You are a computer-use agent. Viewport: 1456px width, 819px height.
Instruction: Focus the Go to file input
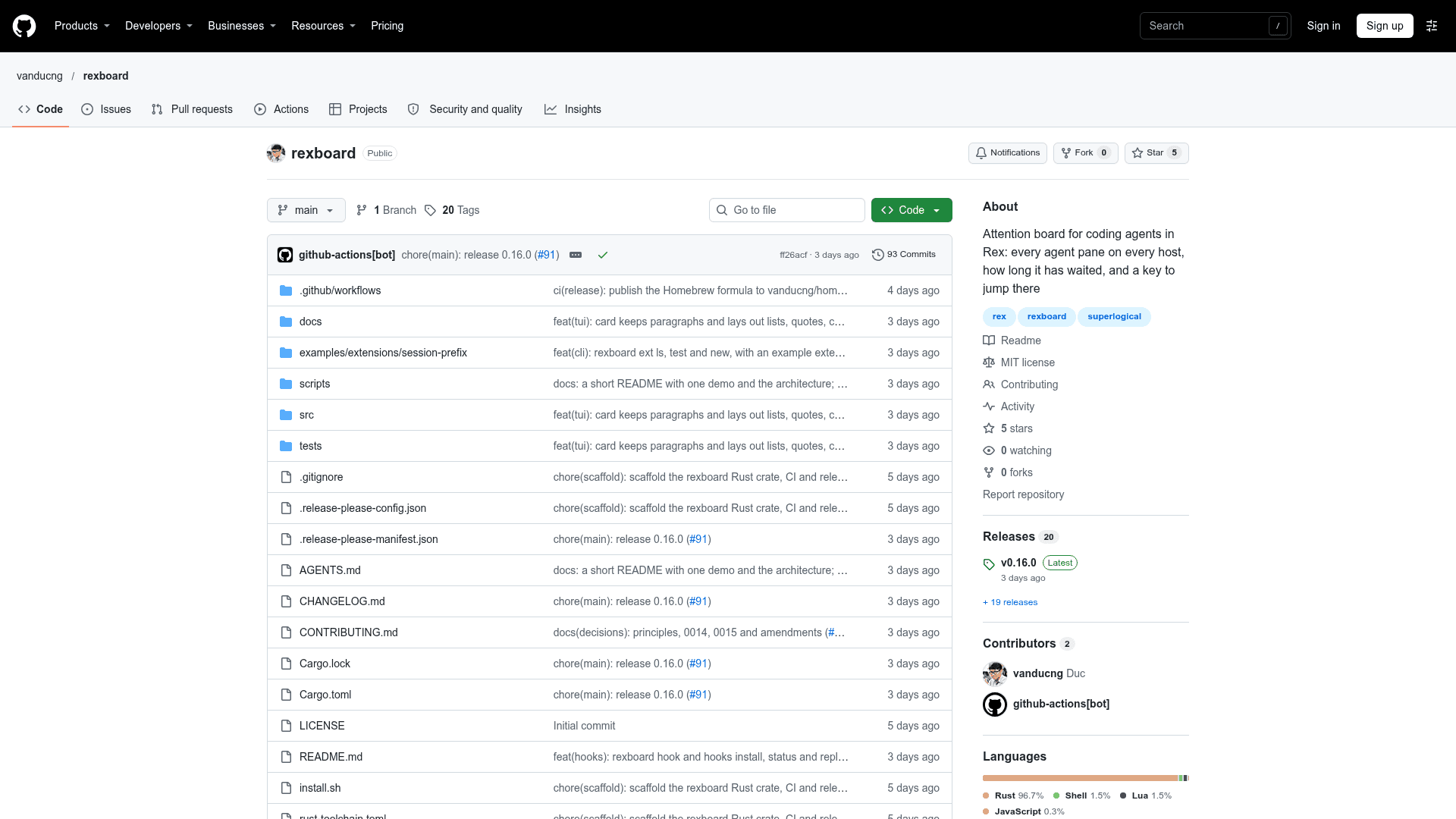pyautogui.click(x=787, y=210)
